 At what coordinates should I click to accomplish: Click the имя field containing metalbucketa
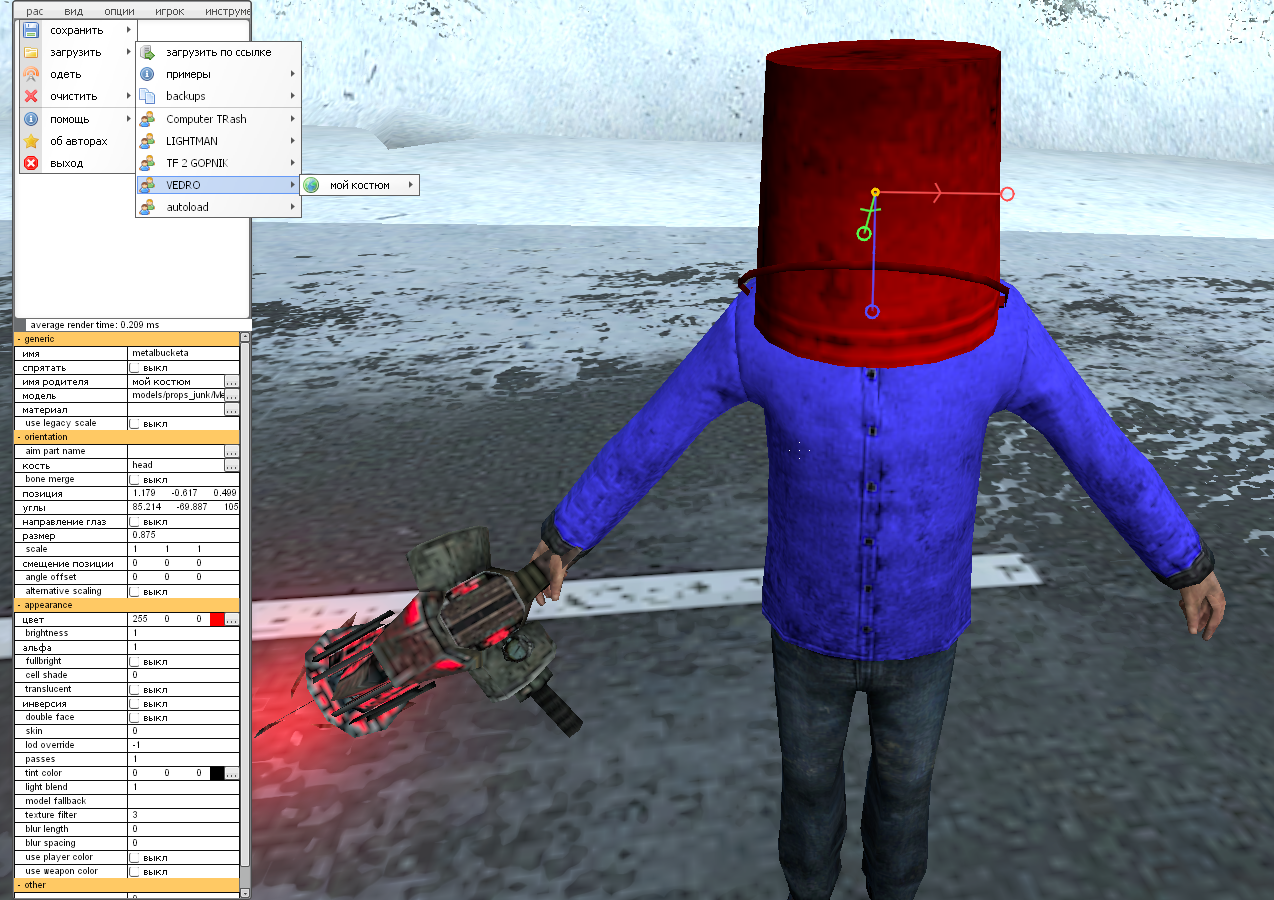(184, 354)
